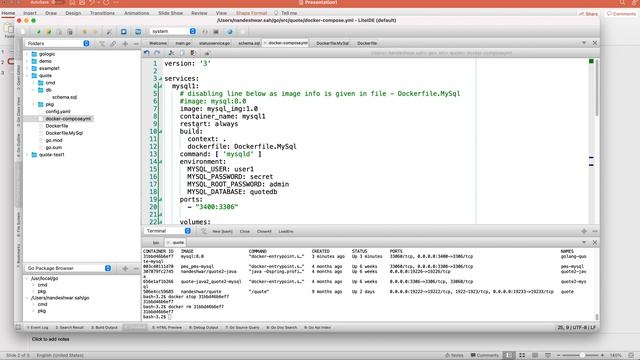Select Dockerfile.MySql in the folder tree
640x360 pixels.
tap(64, 133)
